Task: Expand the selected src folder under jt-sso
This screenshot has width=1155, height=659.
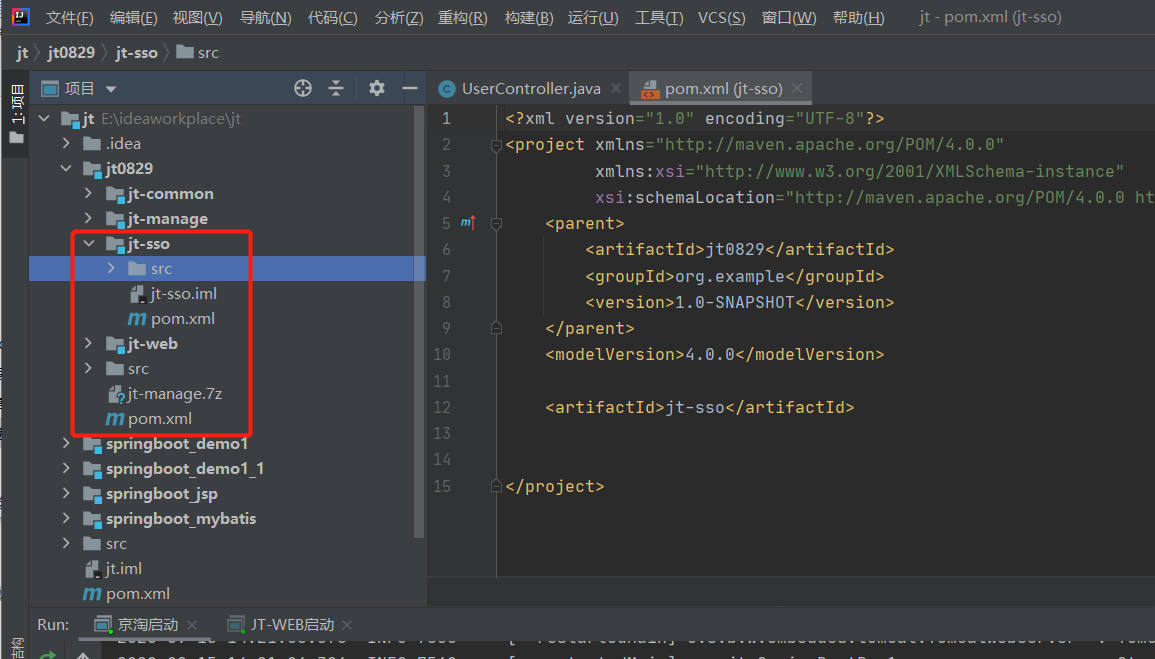Action: 111,269
